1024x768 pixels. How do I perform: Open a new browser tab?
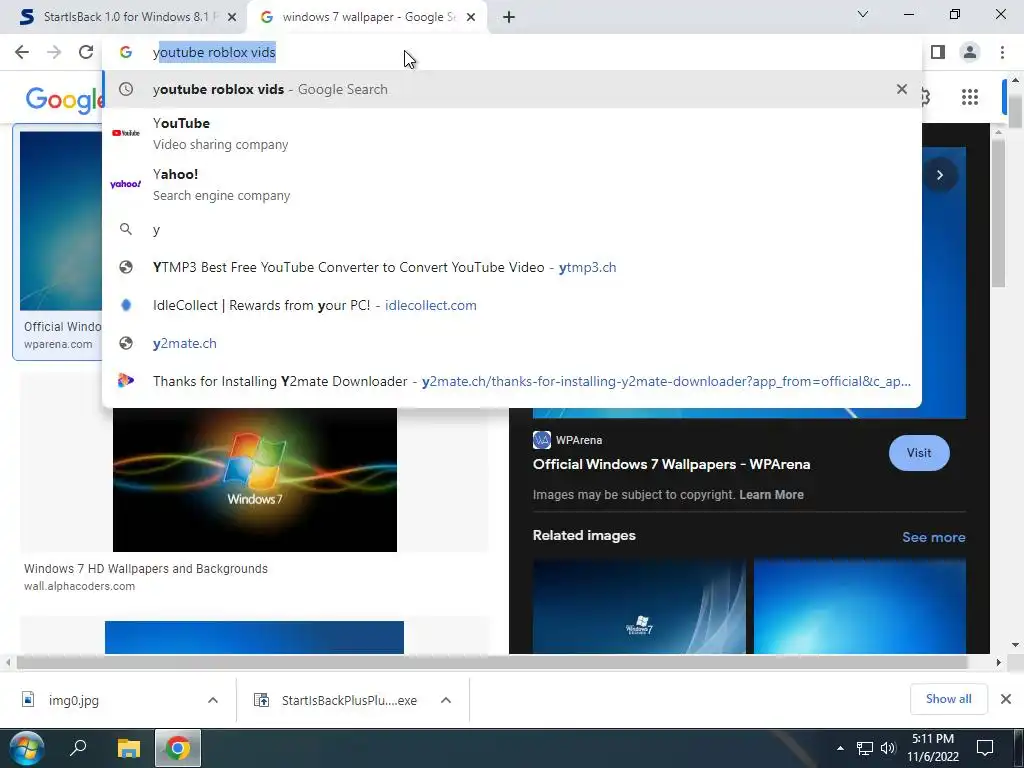pyautogui.click(x=509, y=18)
